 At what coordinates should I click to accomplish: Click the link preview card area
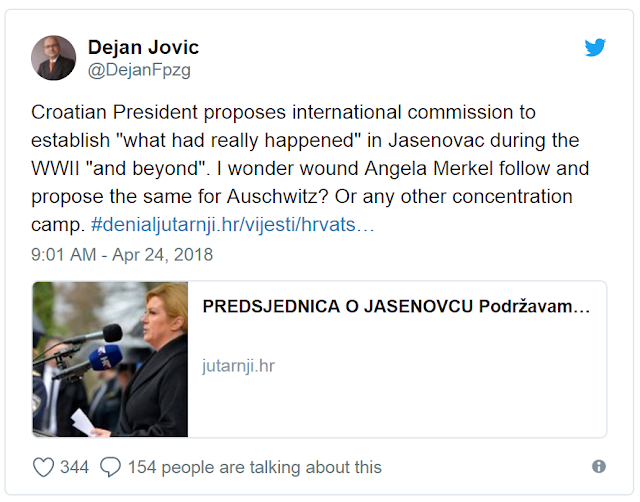(x=320, y=359)
